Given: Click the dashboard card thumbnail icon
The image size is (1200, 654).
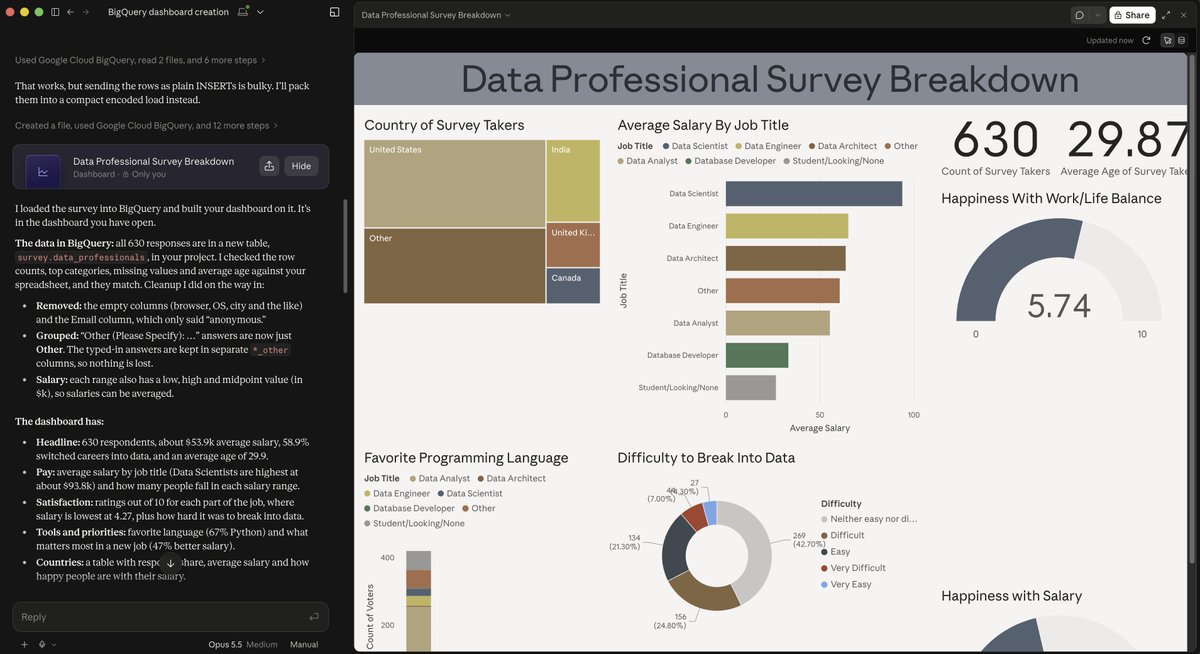Looking at the screenshot, I should [44, 171].
